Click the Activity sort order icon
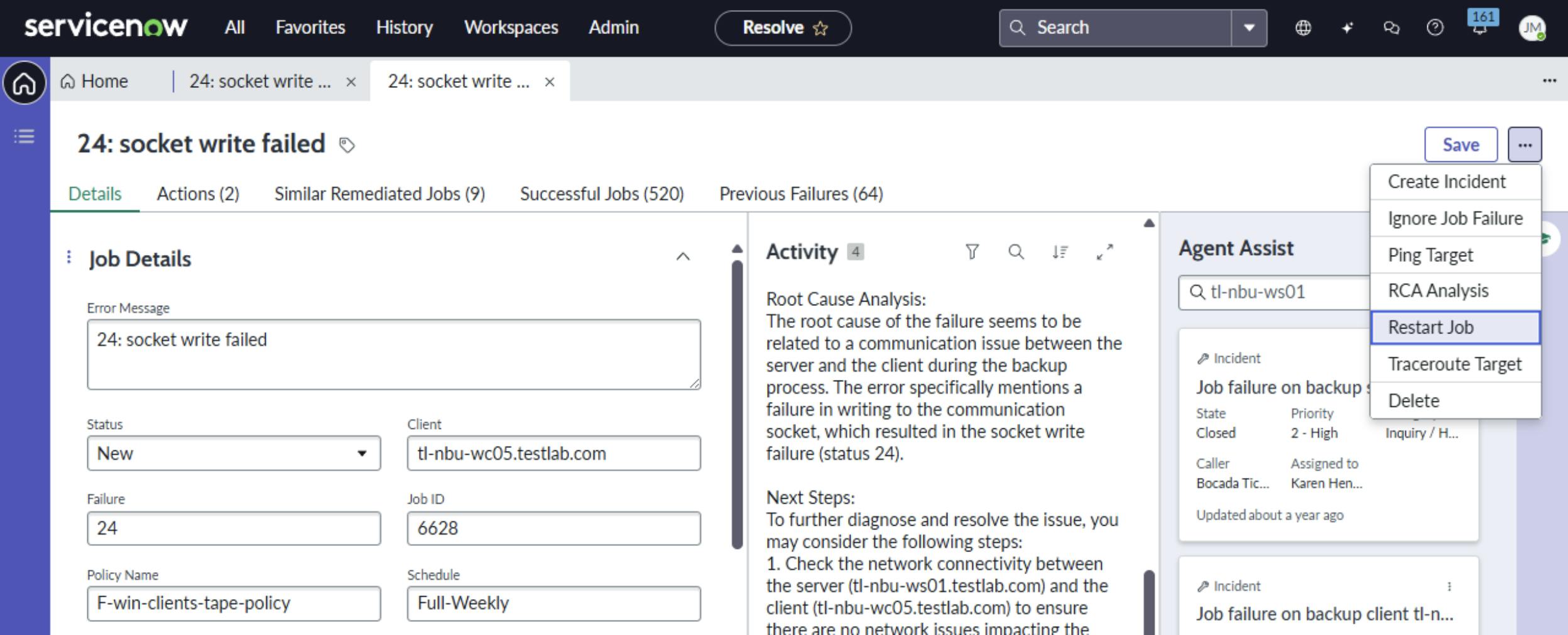This screenshot has height=635, width=1568. (x=1060, y=252)
